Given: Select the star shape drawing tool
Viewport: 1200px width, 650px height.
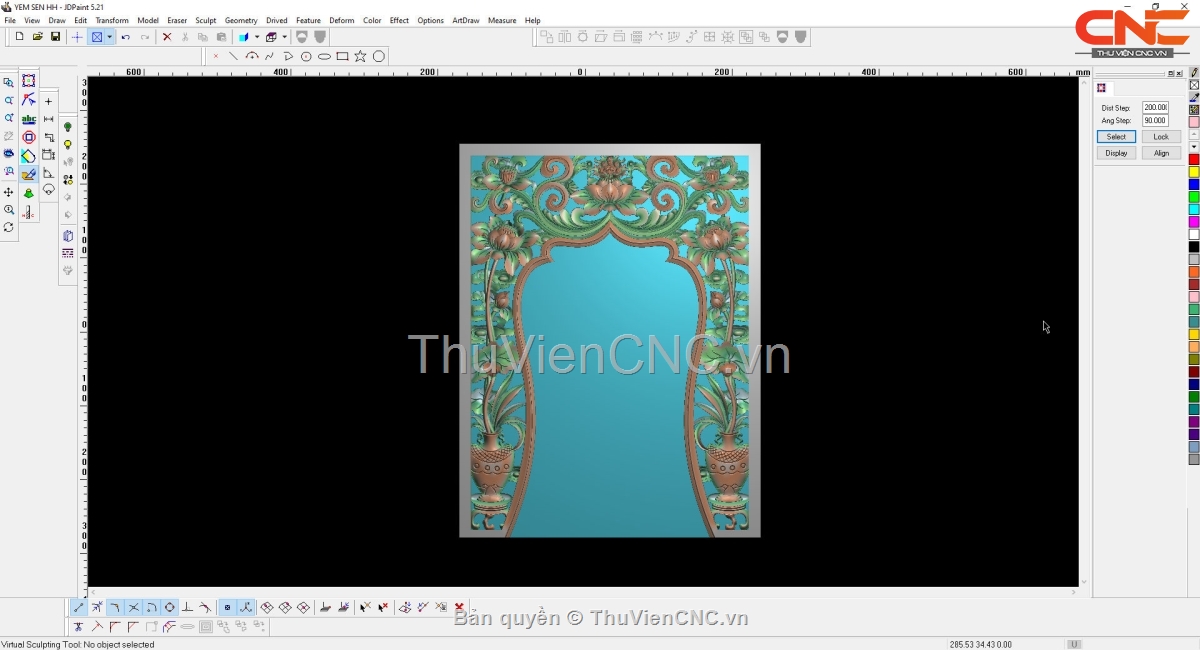Looking at the screenshot, I should 360,57.
